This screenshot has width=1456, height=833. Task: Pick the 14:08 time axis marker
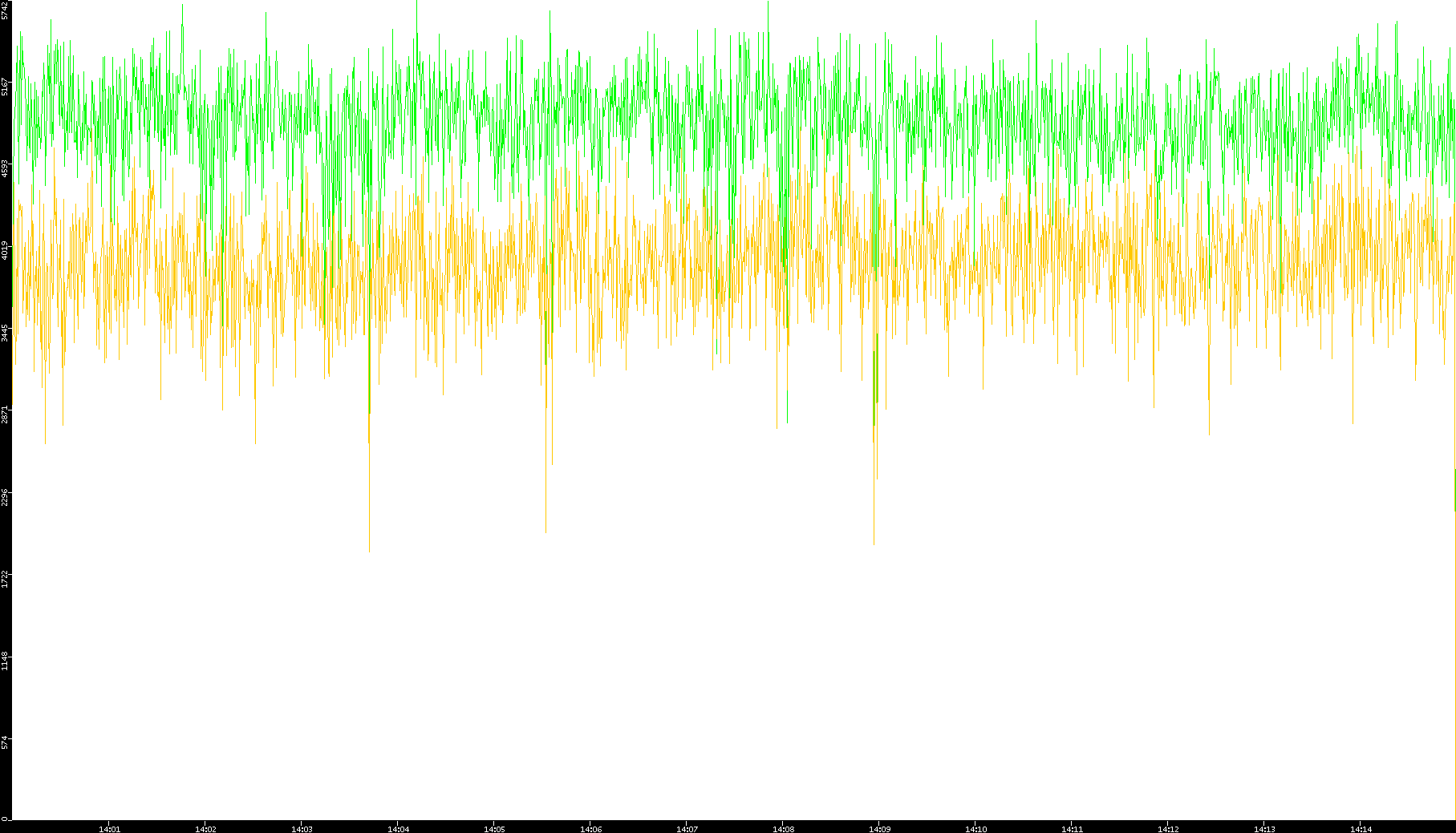(x=783, y=828)
